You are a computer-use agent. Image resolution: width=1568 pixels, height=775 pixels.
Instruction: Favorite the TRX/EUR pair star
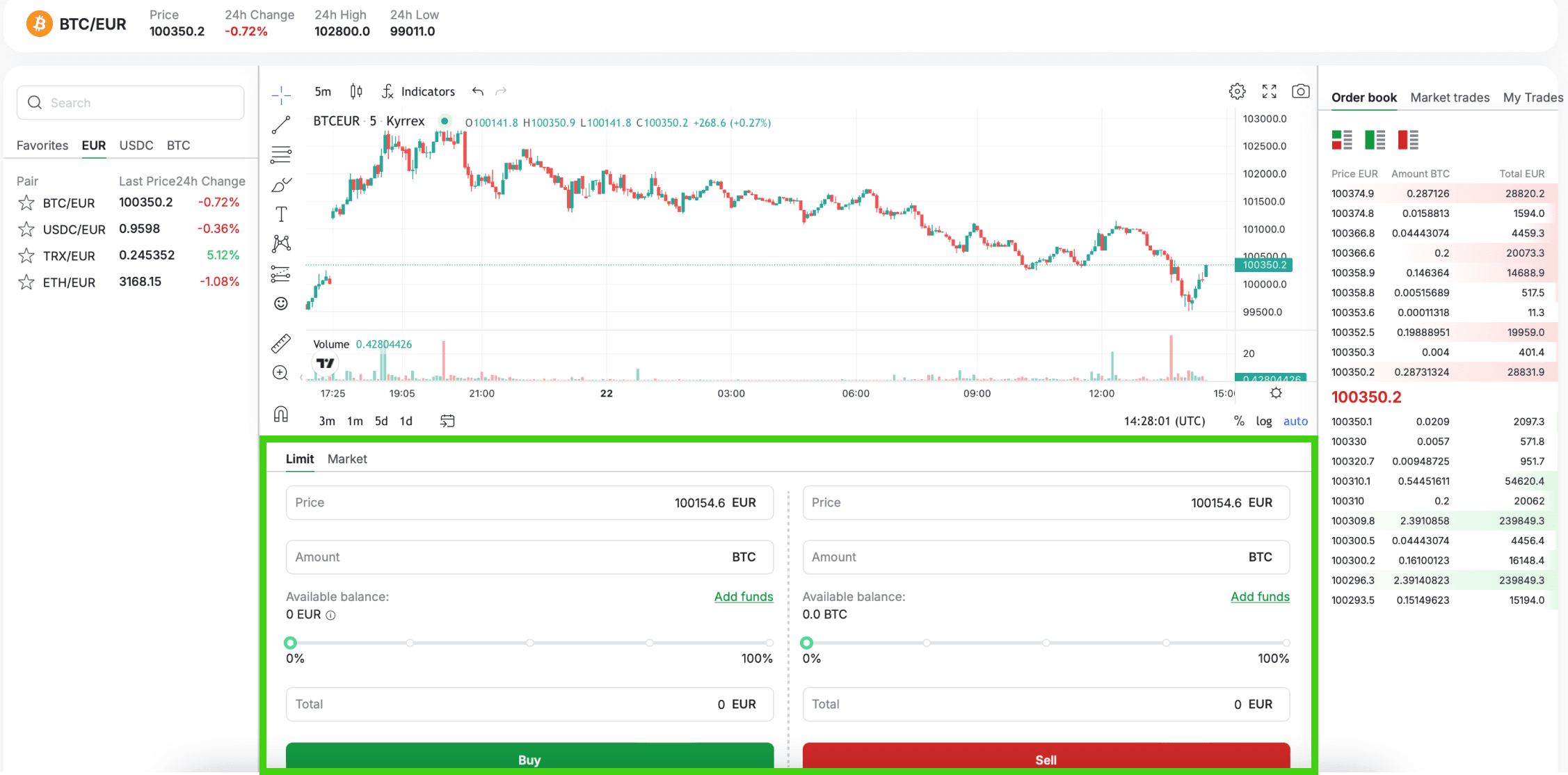point(26,256)
